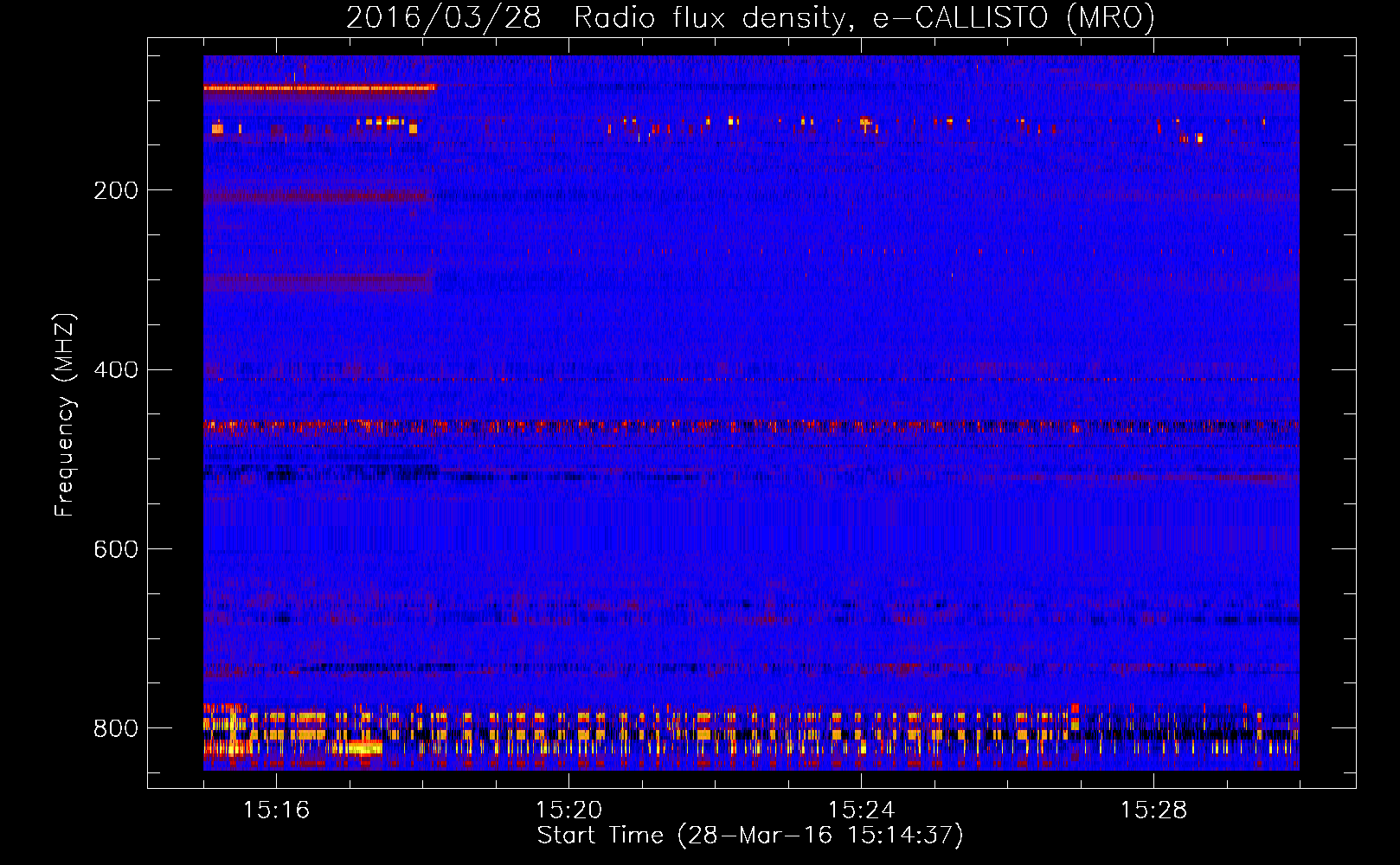Click the "400" frequency tick label
The image size is (1400, 865).
115,370
